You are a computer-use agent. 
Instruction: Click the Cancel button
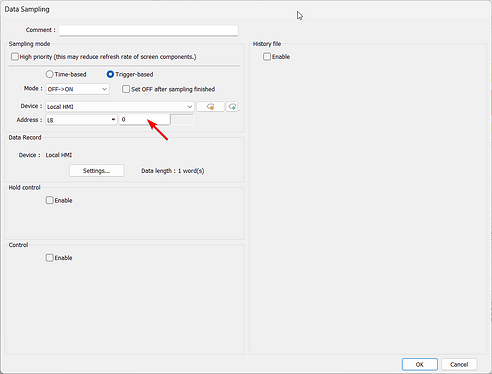pyautogui.click(x=459, y=364)
